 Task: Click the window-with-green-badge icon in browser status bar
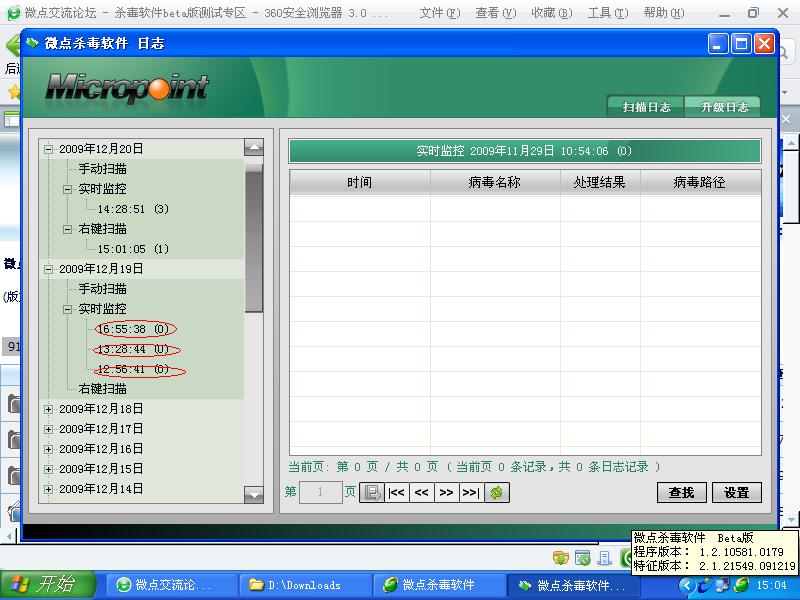pyautogui.click(x=583, y=558)
